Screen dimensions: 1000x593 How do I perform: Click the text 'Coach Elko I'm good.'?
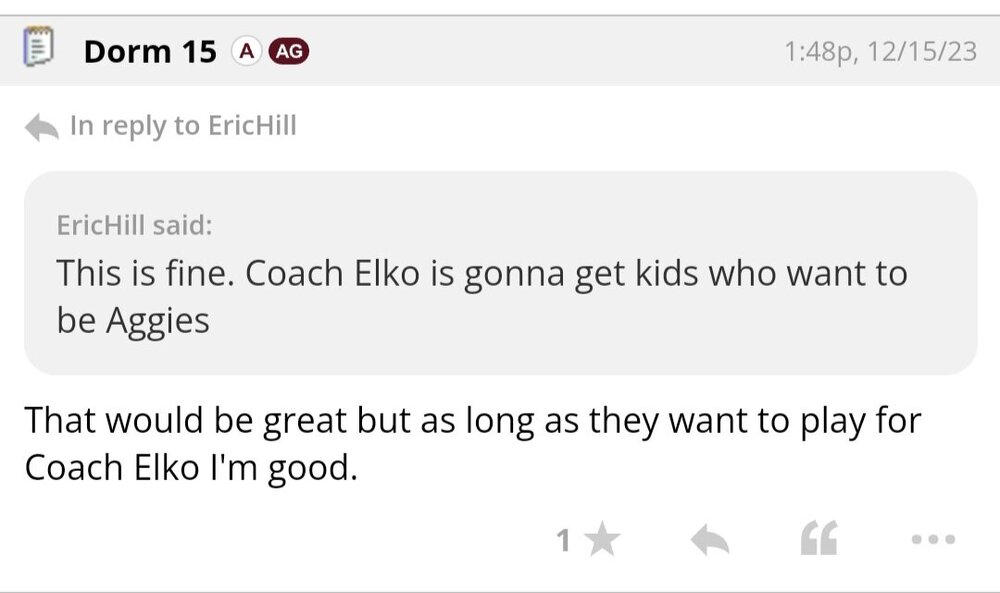190,468
